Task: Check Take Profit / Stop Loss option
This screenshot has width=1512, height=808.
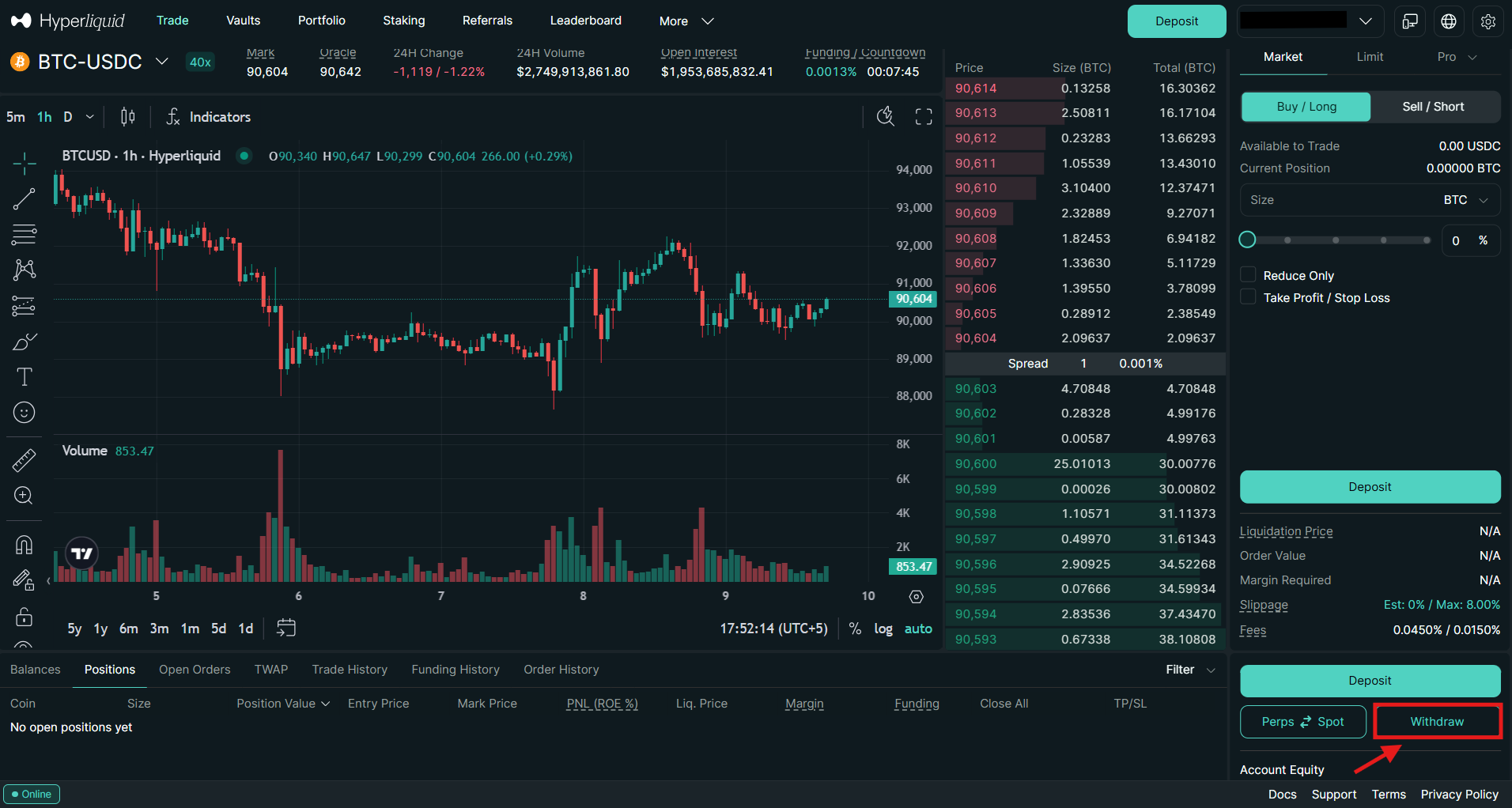Action: pyautogui.click(x=1248, y=297)
